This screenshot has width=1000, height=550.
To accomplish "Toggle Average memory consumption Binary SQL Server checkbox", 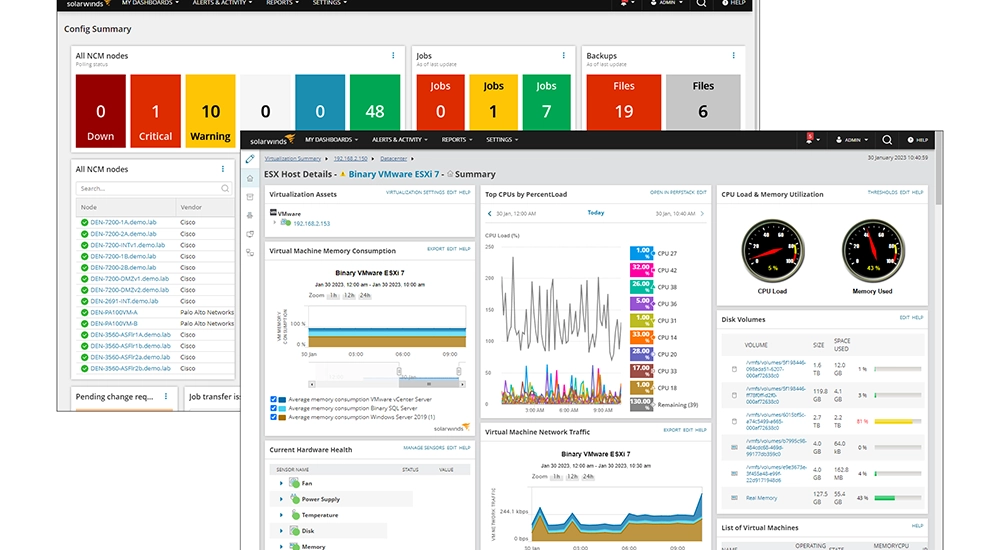I will [x=274, y=408].
